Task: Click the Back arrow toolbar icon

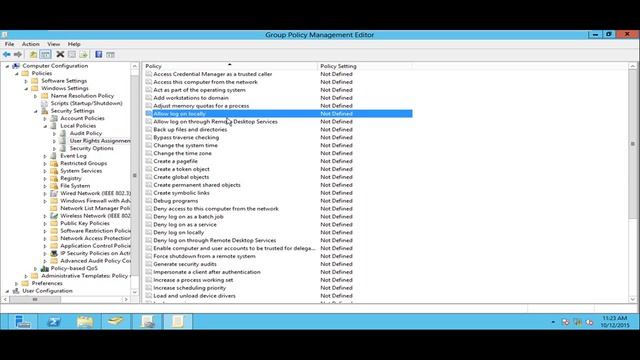Action: 7,54
